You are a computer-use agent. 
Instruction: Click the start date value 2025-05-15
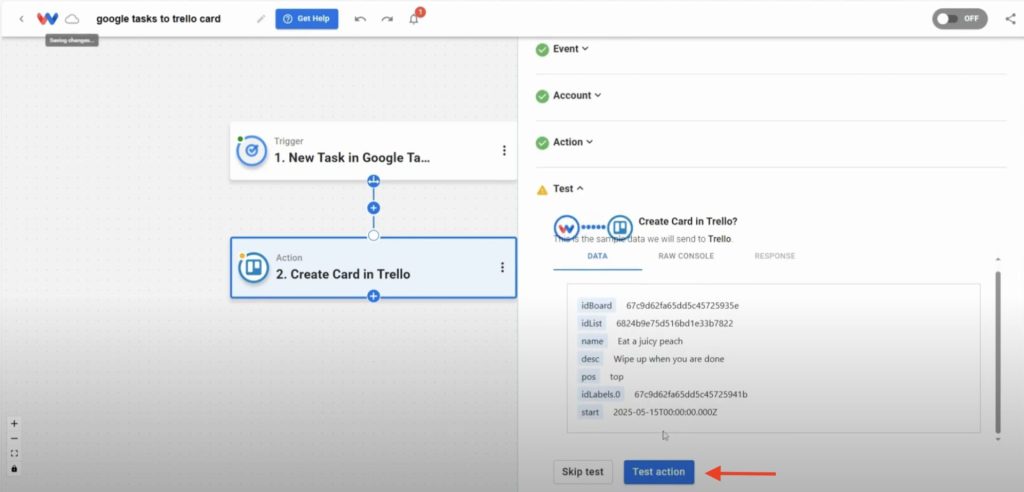coord(665,412)
